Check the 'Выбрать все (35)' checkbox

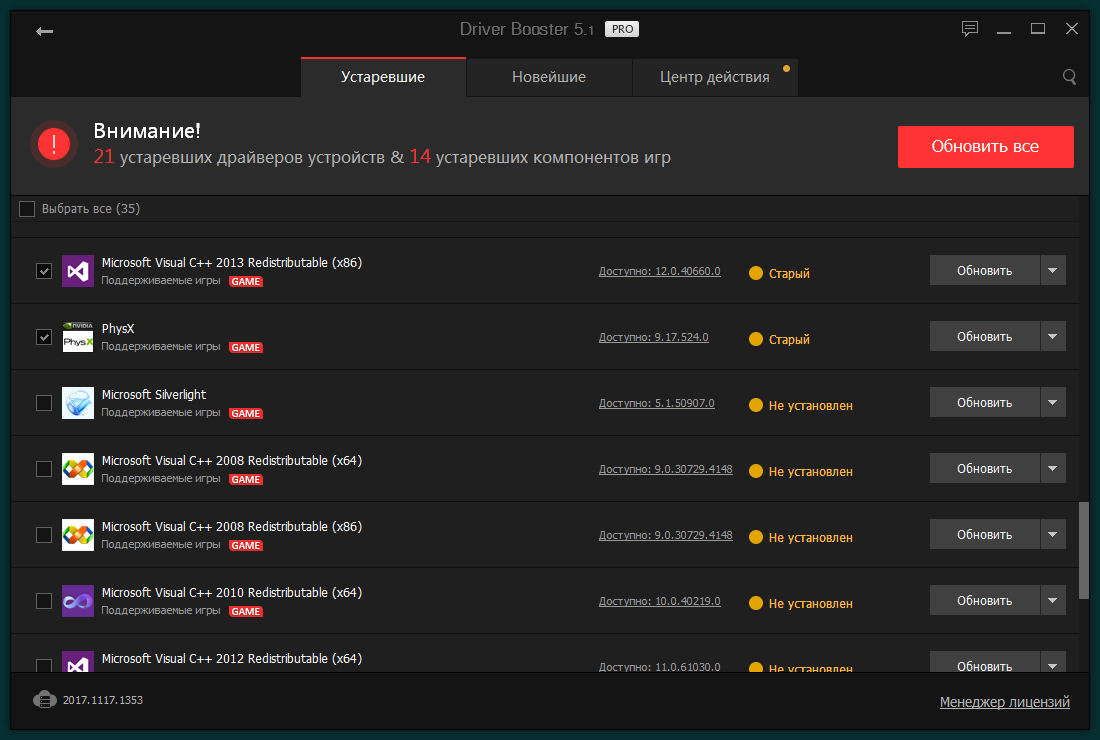27,209
